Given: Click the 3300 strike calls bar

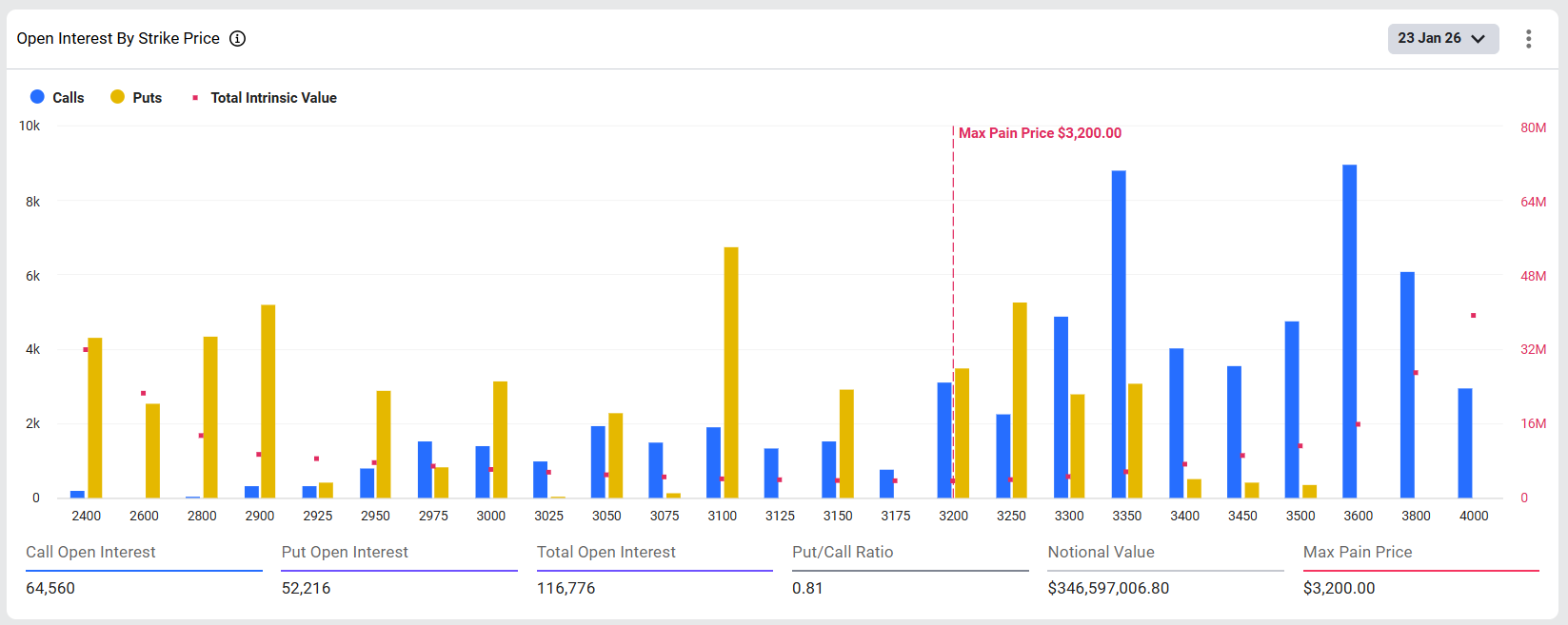Looking at the screenshot, I should point(1061,407).
